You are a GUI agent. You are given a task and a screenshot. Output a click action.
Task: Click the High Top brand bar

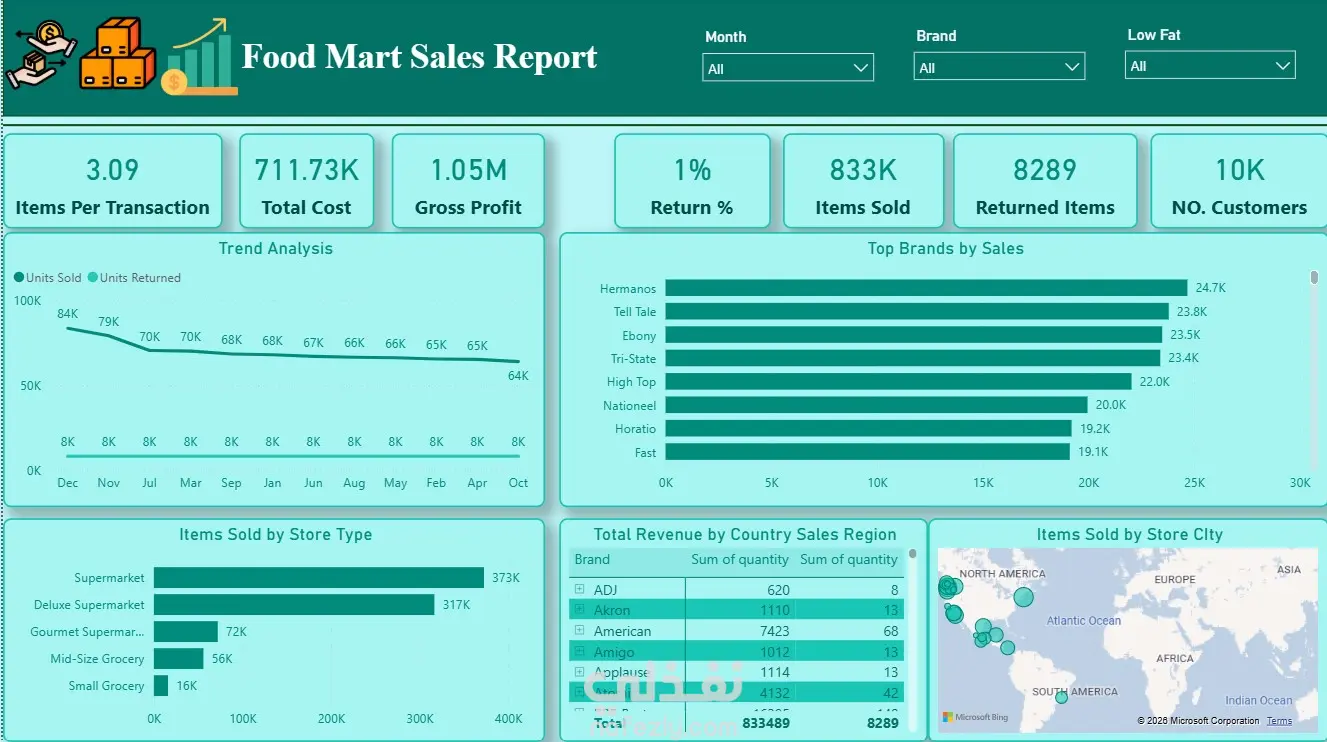(898, 381)
